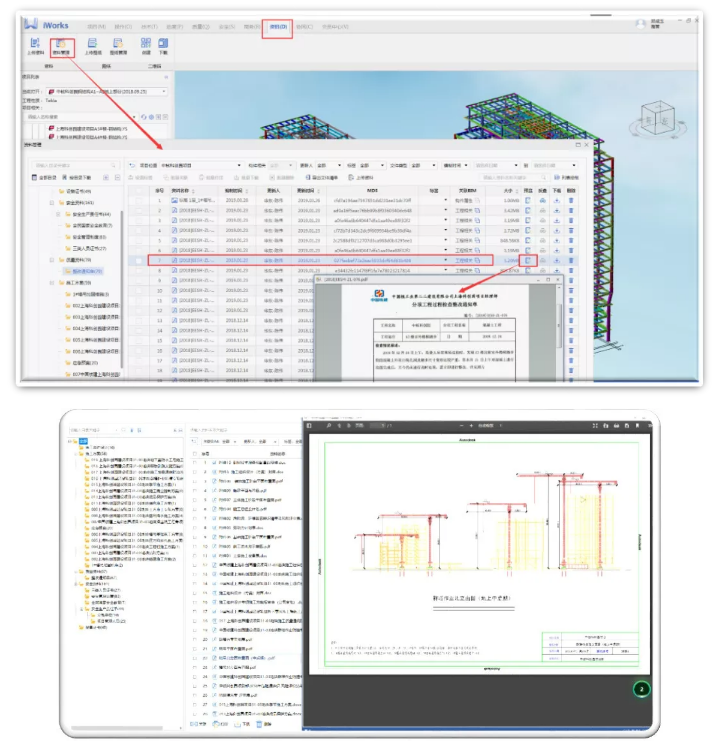The height and width of the screenshot is (742, 723).
Task: Open the Quality (Q) menu tab
Action: (201, 27)
